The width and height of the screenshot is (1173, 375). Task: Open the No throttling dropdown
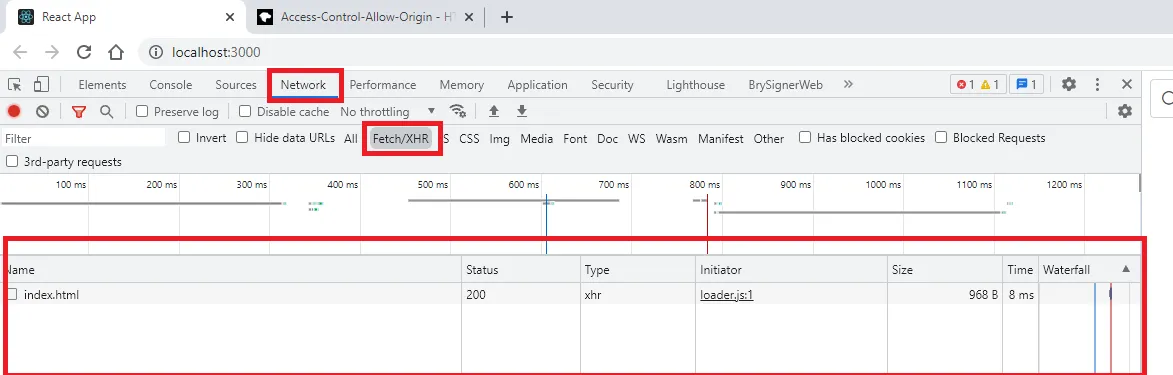pos(388,112)
